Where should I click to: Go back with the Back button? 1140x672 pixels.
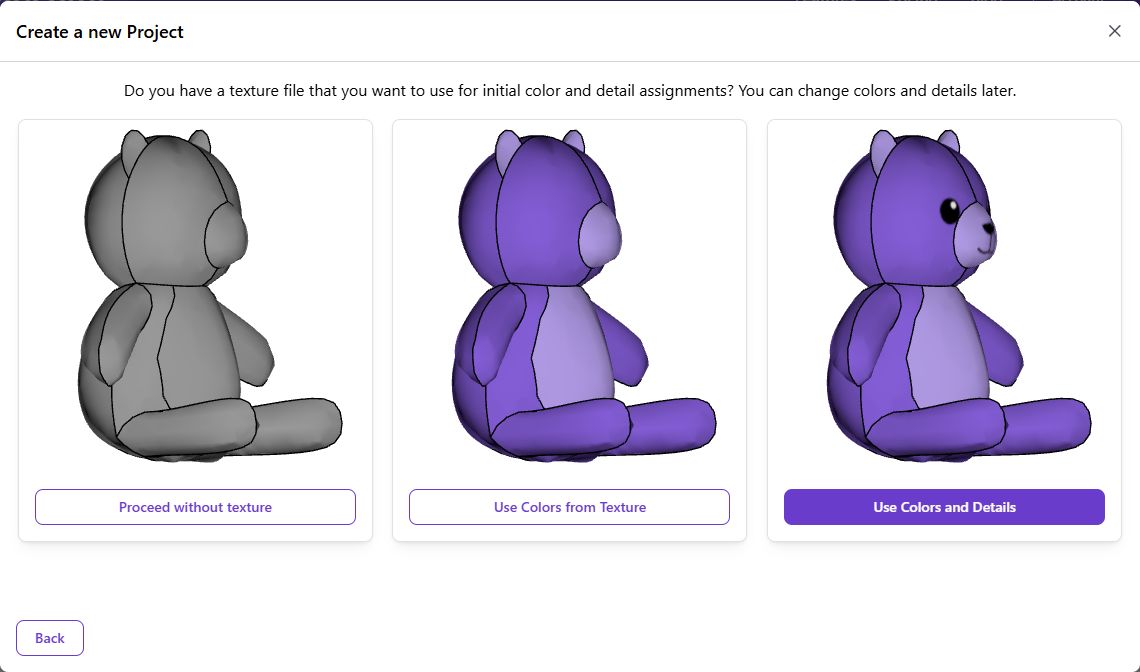click(49, 638)
